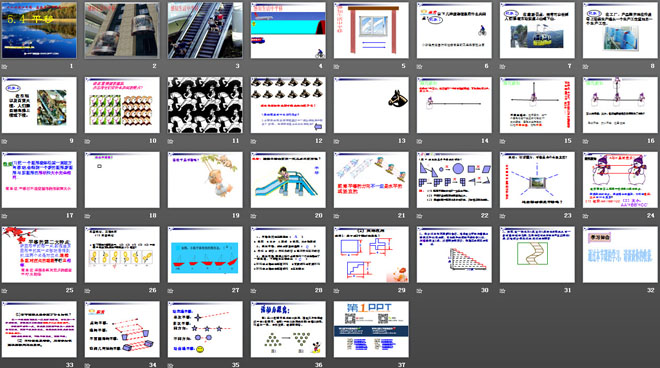Click the transition star icon beneath slide 20
The height and width of the screenshot is (368, 660).
pos(254,216)
